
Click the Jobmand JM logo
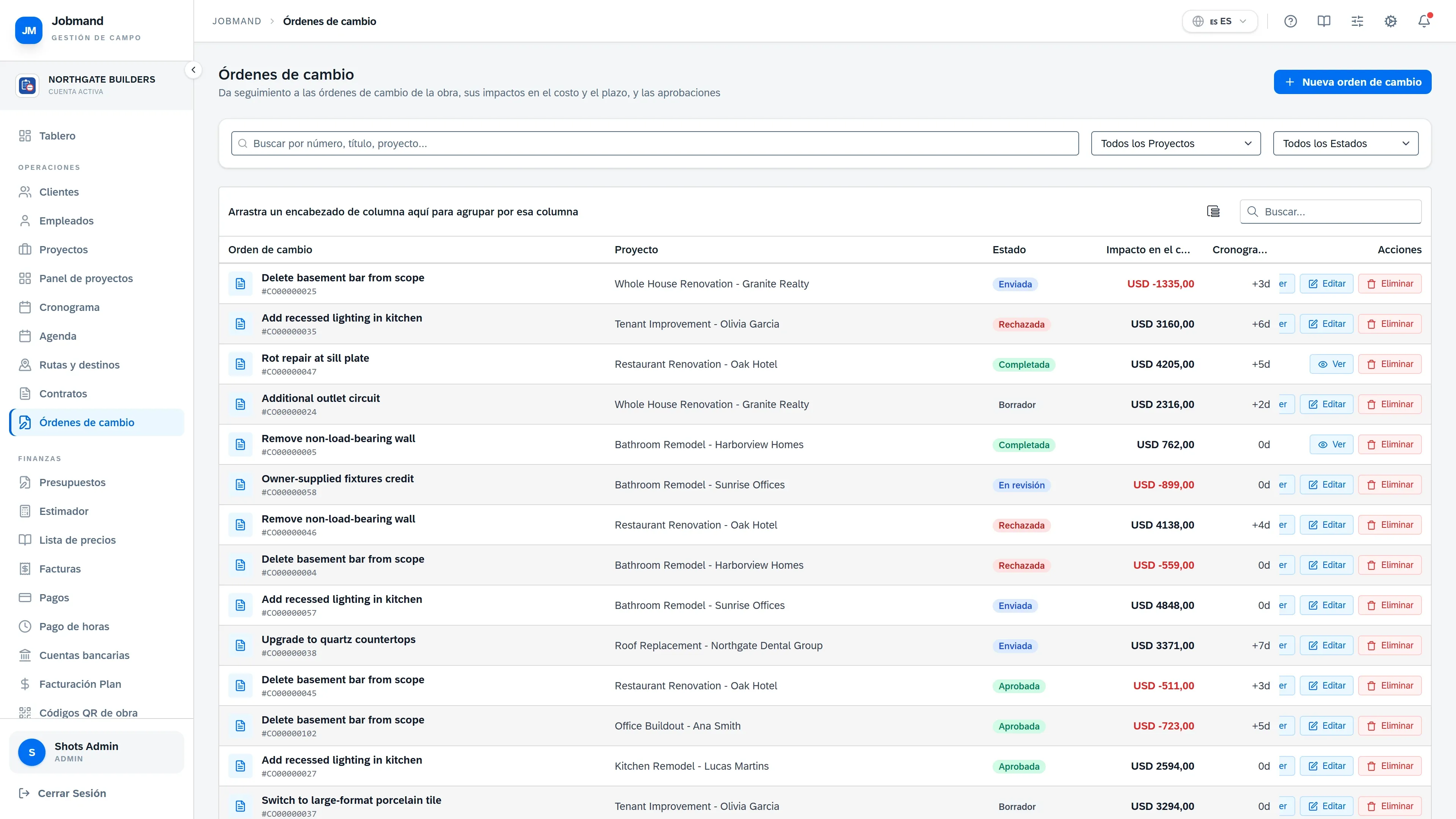[29, 30]
